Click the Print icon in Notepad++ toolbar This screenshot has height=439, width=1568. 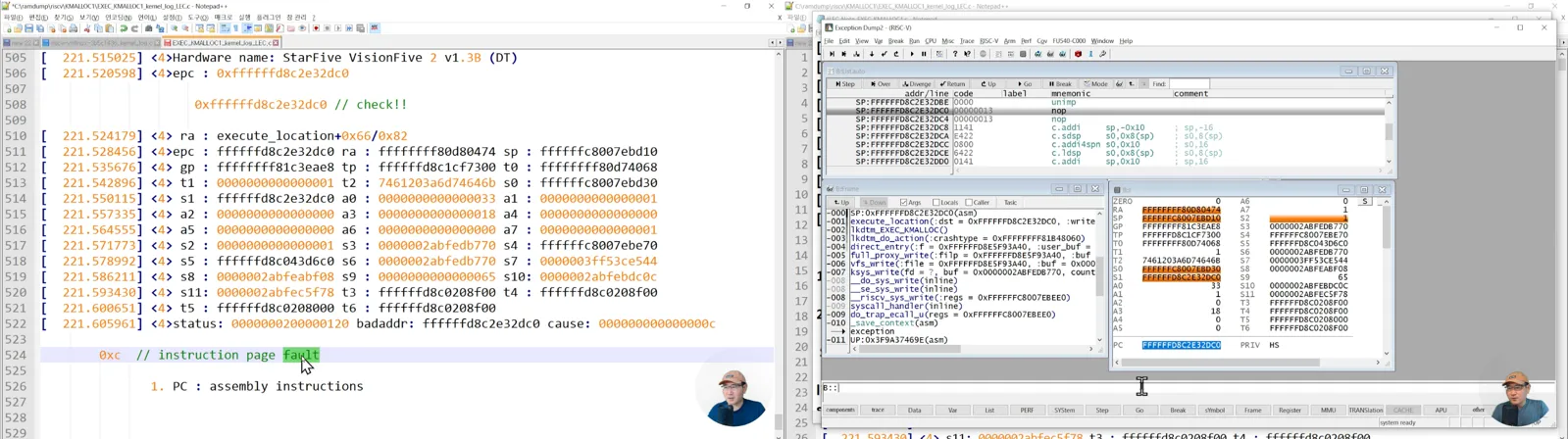(73, 28)
